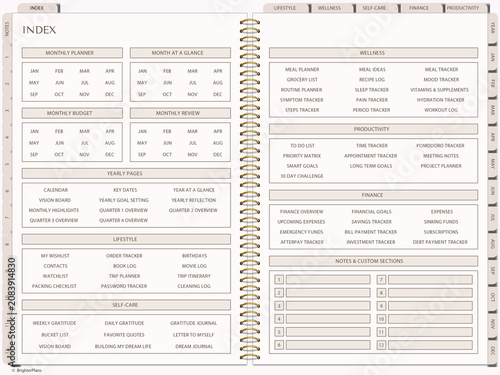Open Letter to Myself
The image size is (500, 375).
tap(193, 335)
